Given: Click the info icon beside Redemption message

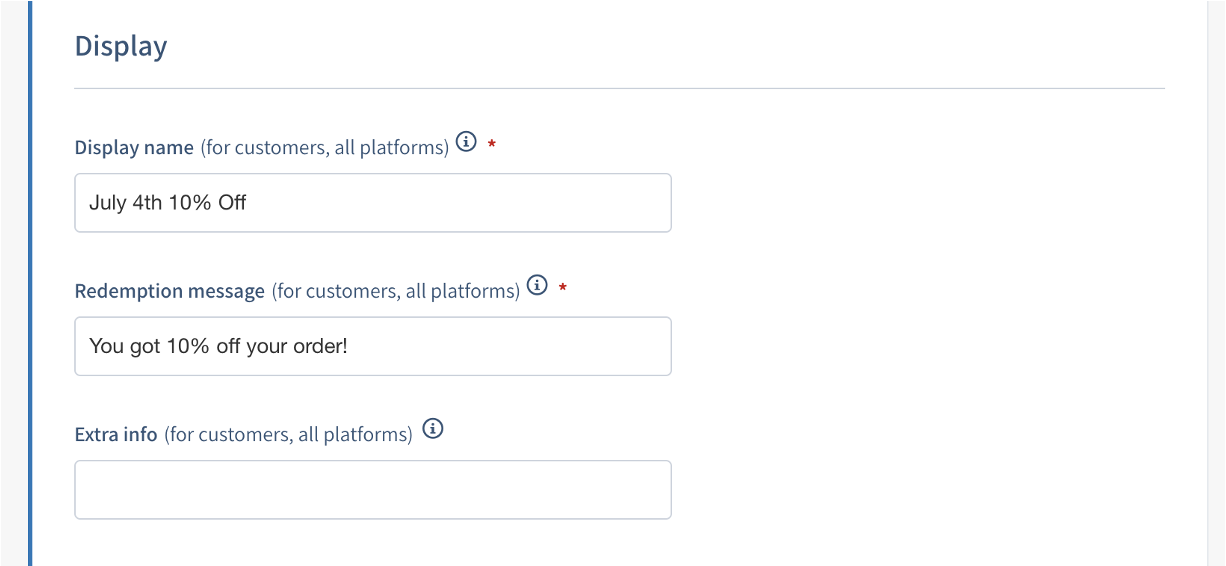Looking at the screenshot, I should (538, 286).
